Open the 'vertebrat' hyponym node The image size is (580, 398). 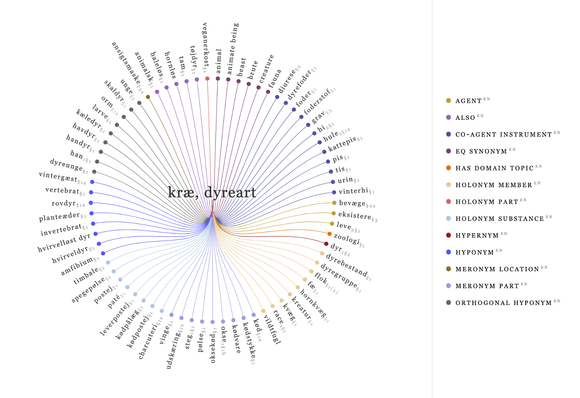point(65,191)
